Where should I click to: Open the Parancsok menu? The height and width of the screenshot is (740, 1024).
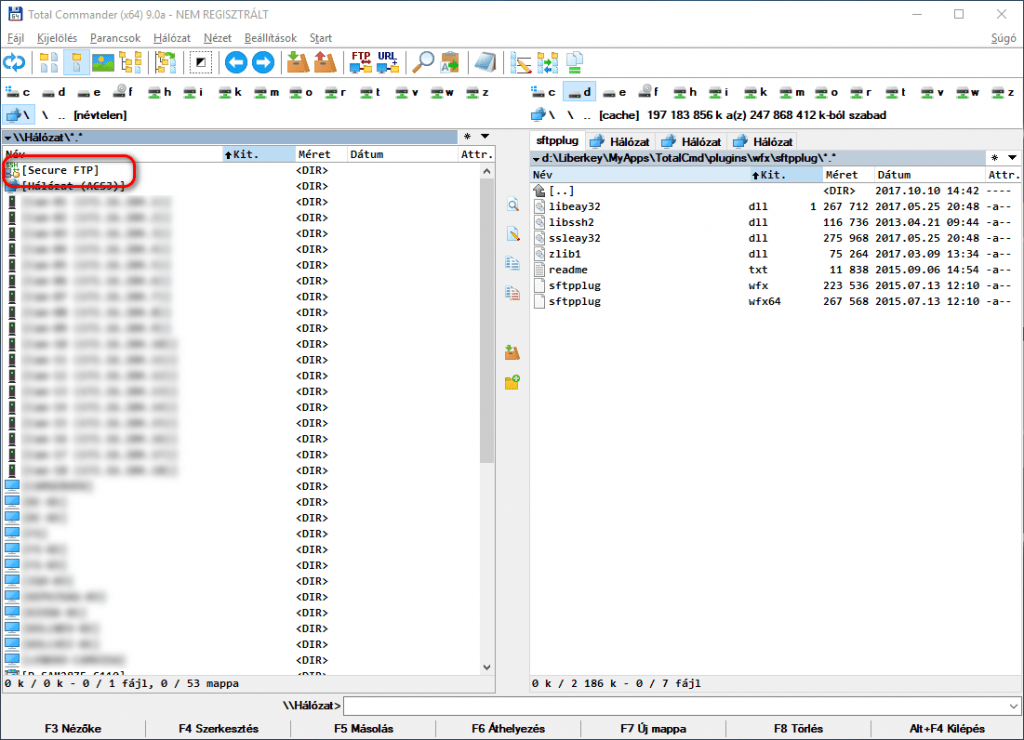[x=115, y=38]
